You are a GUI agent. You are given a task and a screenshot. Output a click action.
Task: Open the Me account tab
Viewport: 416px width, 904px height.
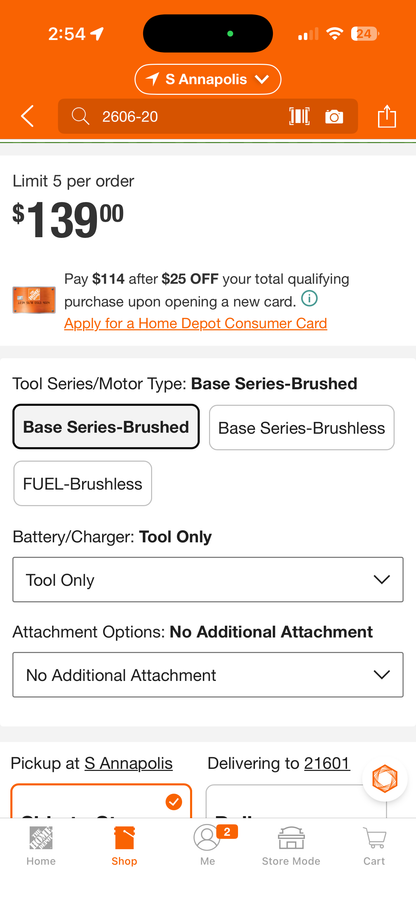[208, 846]
